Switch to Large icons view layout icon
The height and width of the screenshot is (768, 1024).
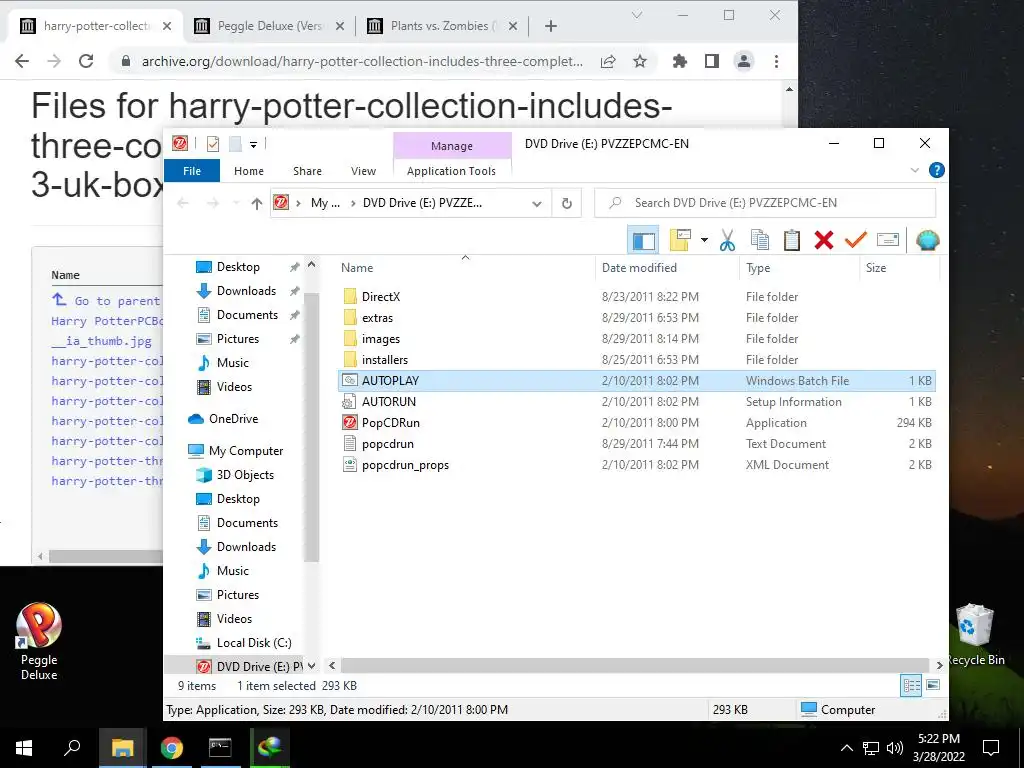pos(933,686)
